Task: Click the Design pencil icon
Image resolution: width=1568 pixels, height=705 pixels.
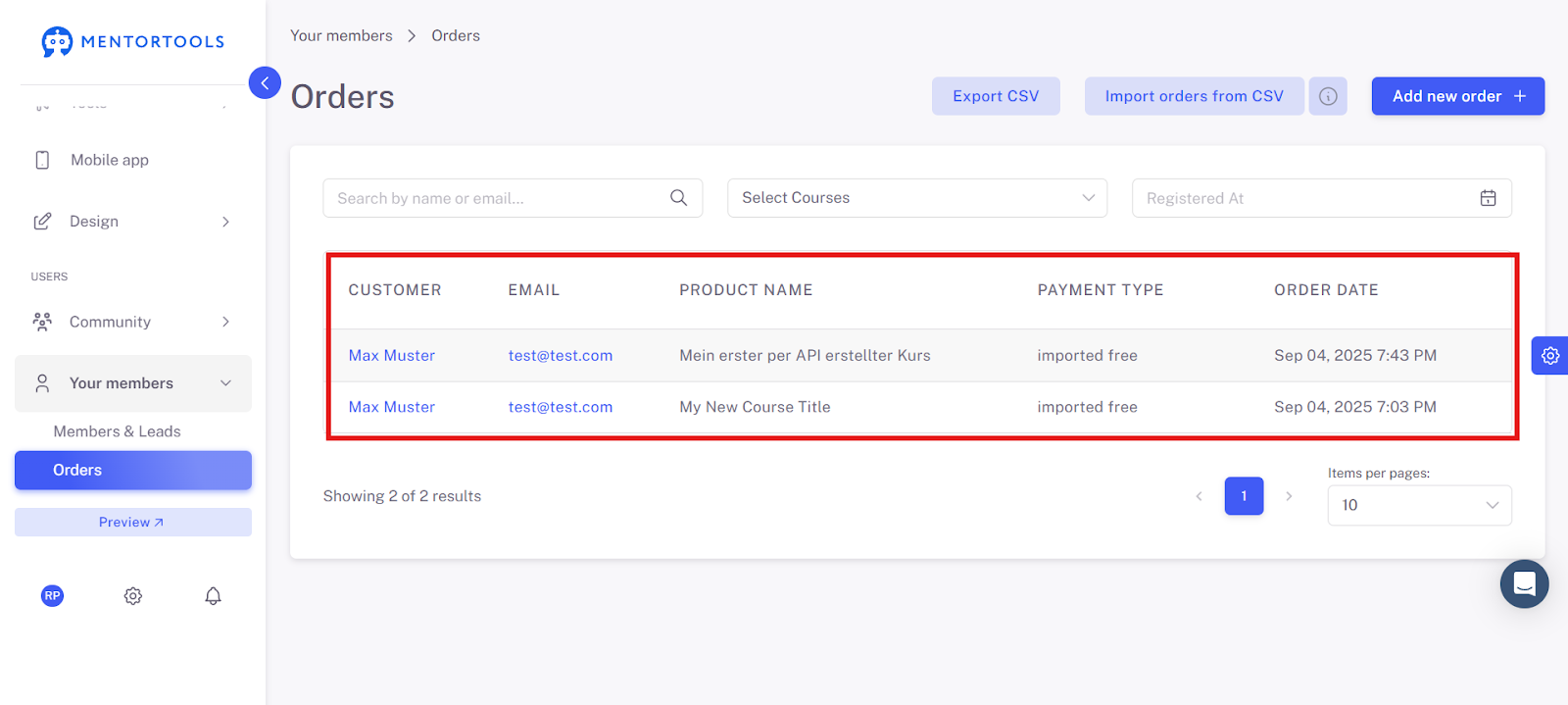Action: [42, 222]
